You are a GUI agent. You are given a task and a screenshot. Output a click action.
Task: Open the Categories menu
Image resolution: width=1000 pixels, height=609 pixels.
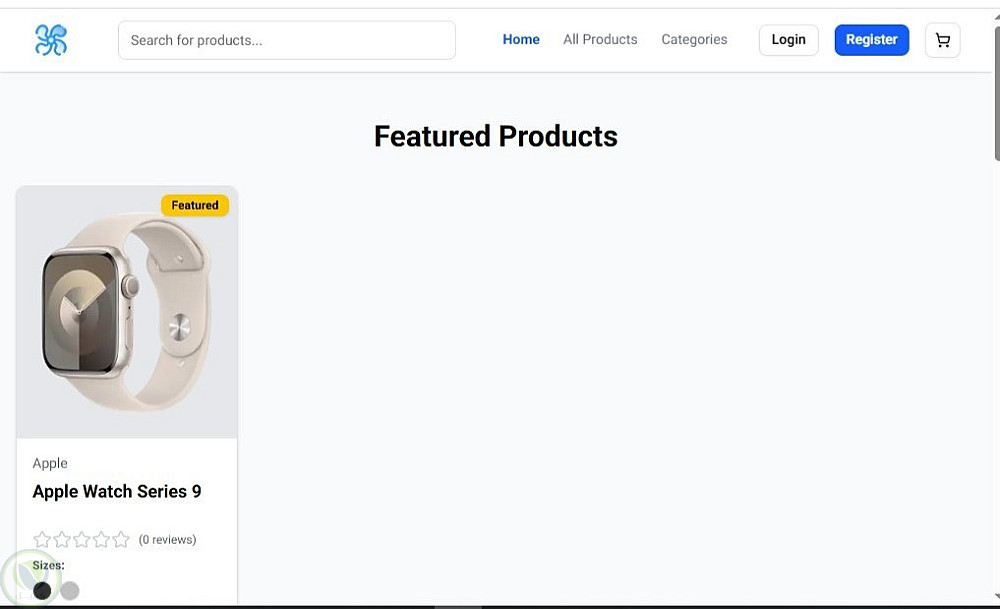coord(694,40)
